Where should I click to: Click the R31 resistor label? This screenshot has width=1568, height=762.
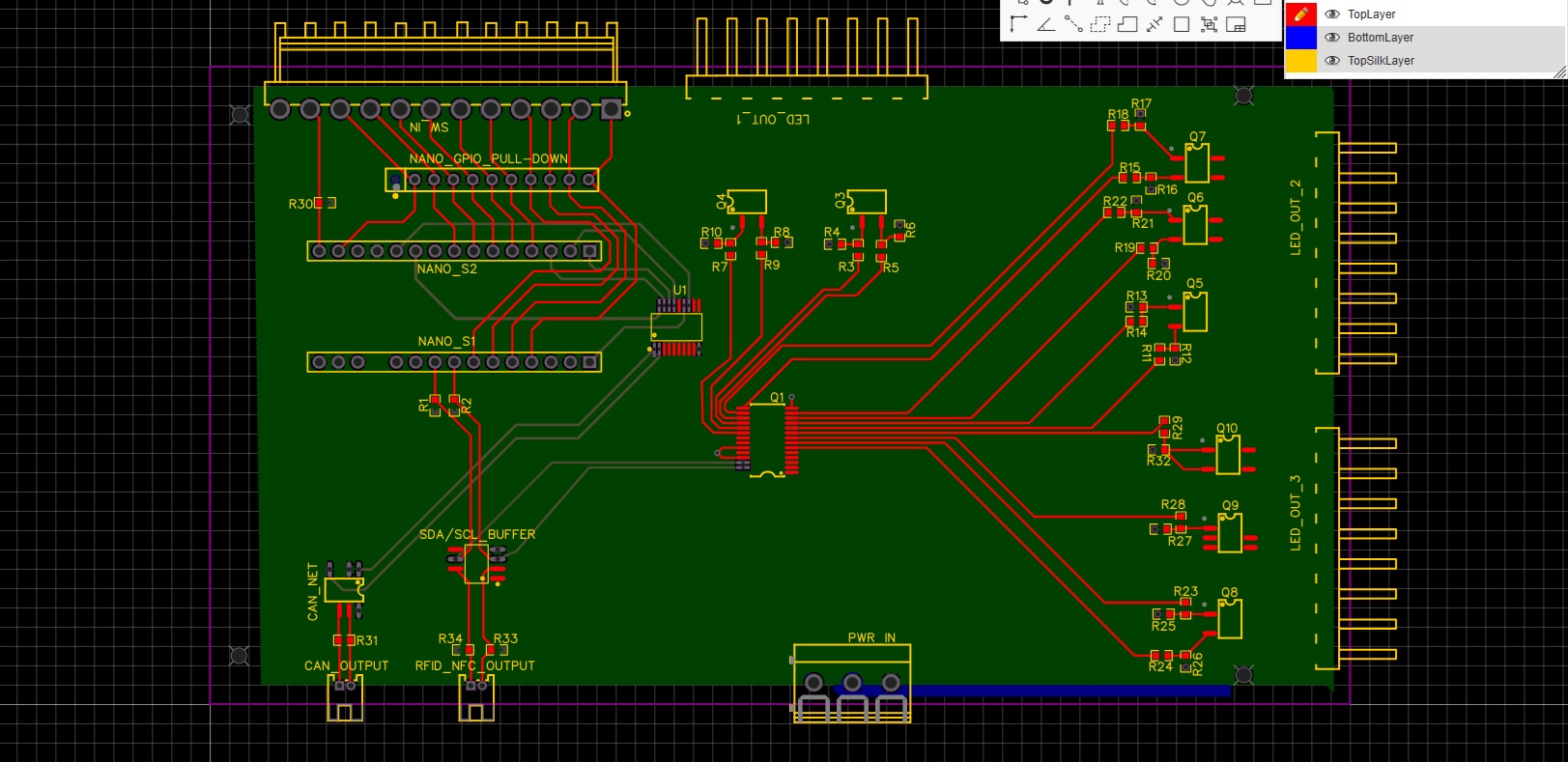click(367, 641)
